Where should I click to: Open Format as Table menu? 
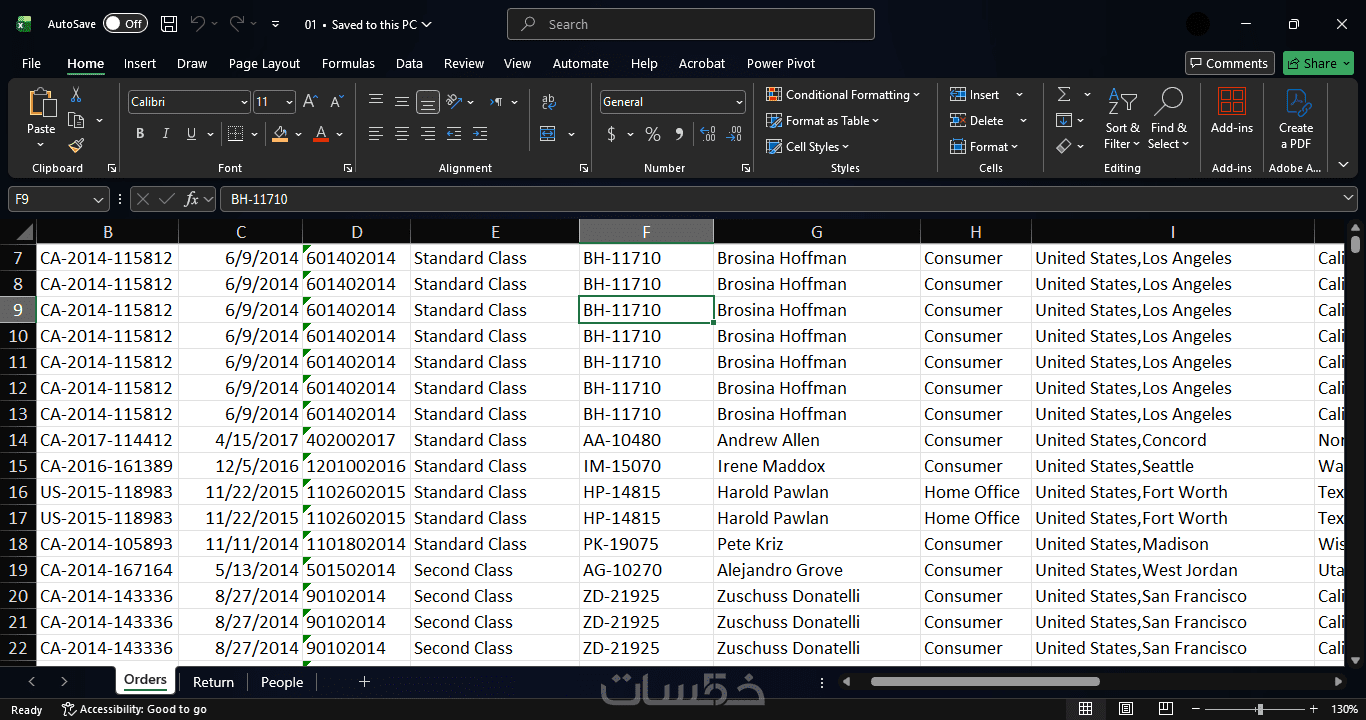tap(823, 121)
